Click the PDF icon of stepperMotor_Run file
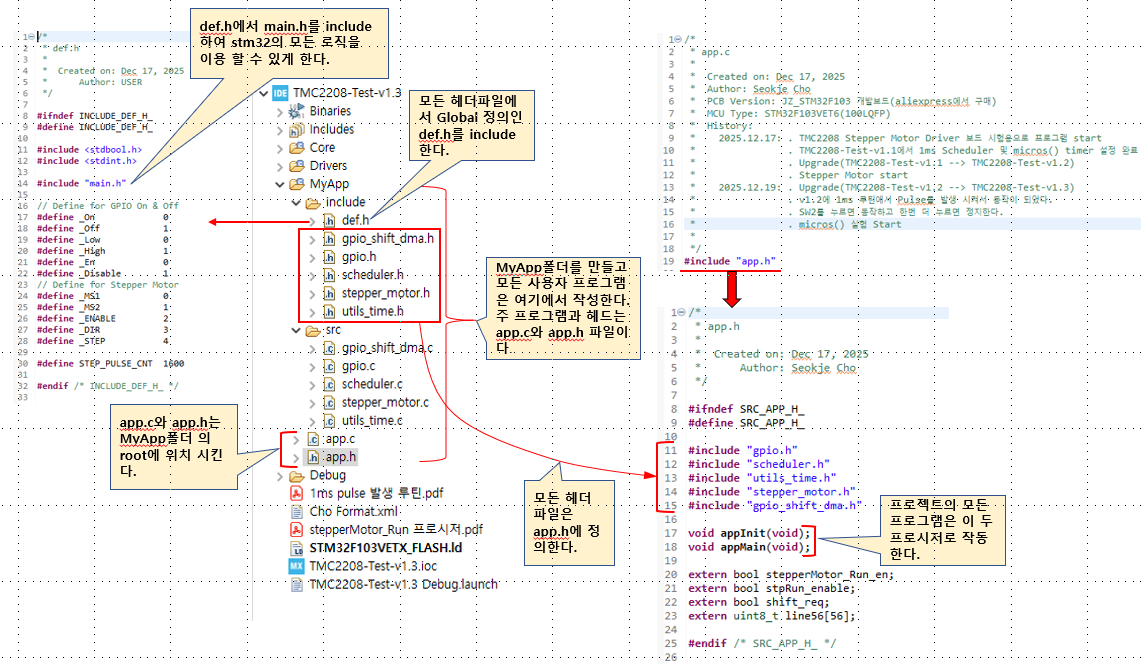 (296, 529)
